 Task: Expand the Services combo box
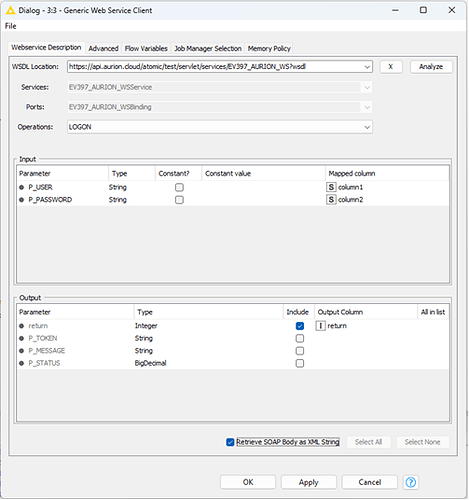220,87
